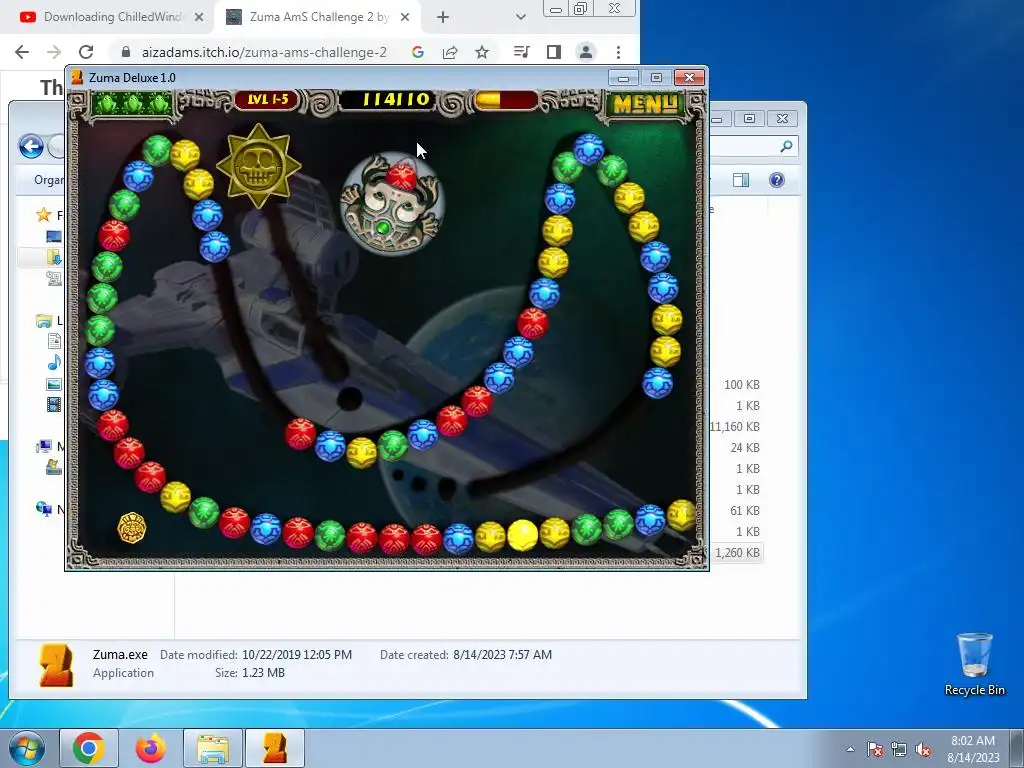This screenshot has height=768, width=1024.
Task: Open Documents library icon in sidebar
Action: (x=54, y=341)
